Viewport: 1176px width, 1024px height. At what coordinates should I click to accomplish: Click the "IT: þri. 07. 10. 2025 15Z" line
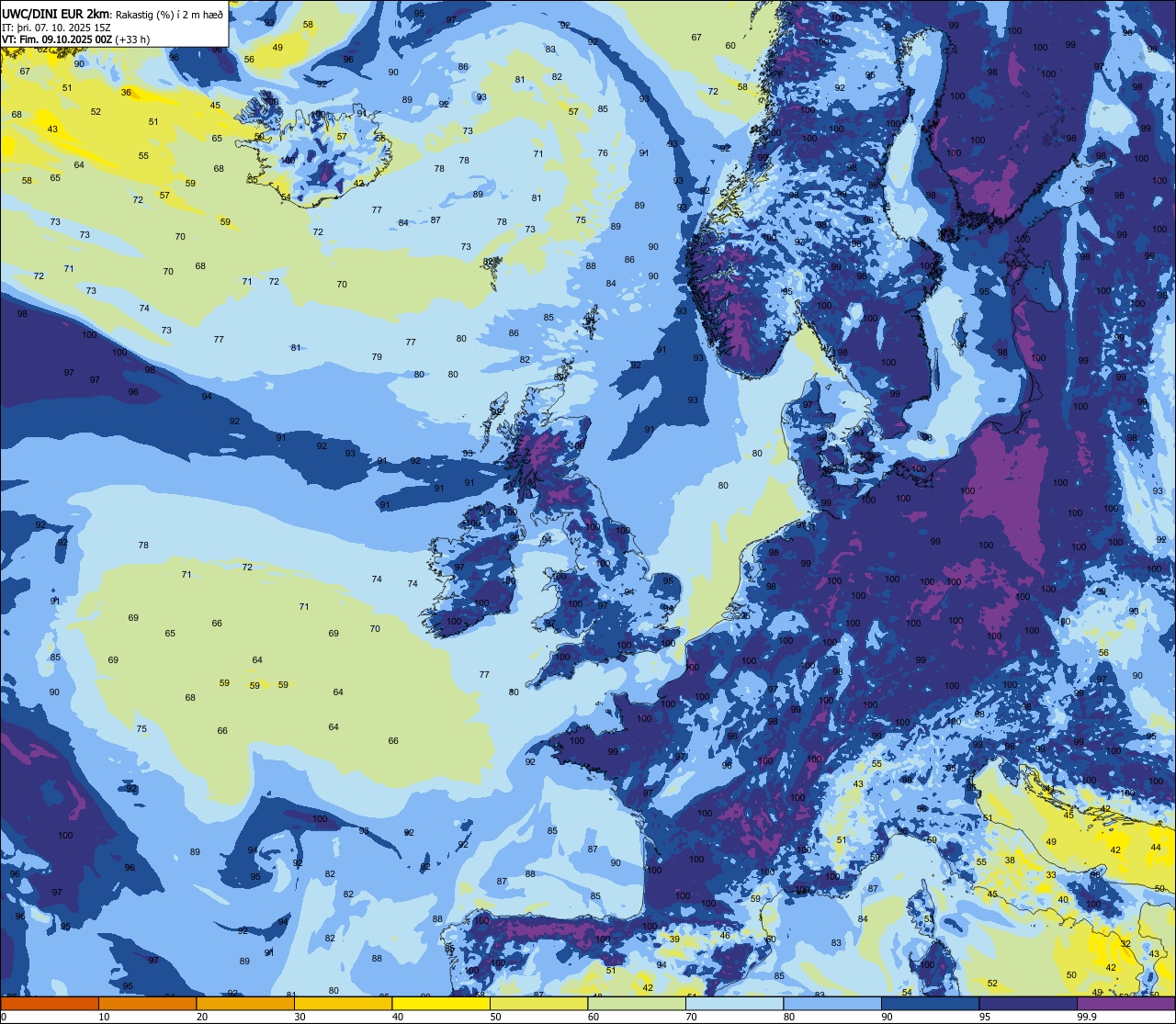click(57, 27)
